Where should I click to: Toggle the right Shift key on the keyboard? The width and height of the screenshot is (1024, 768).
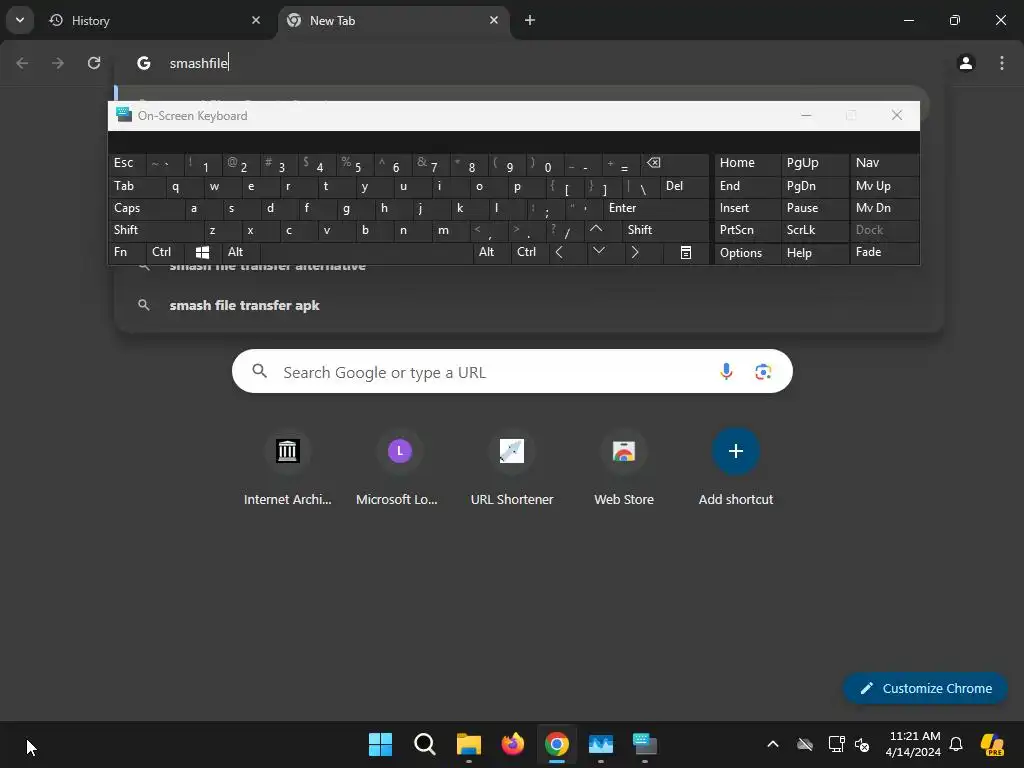point(665,230)
